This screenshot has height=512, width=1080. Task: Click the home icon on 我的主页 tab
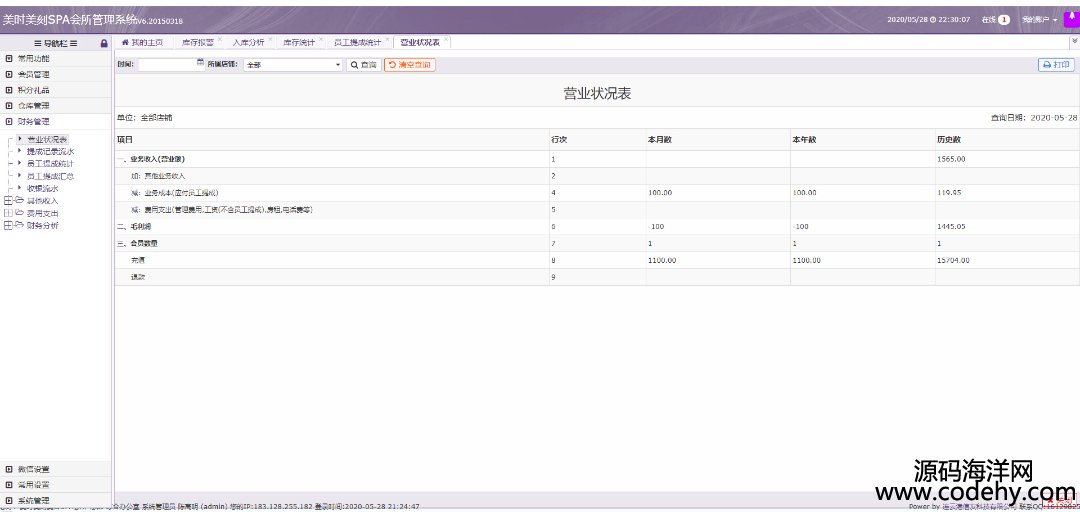tap(125, 42)
